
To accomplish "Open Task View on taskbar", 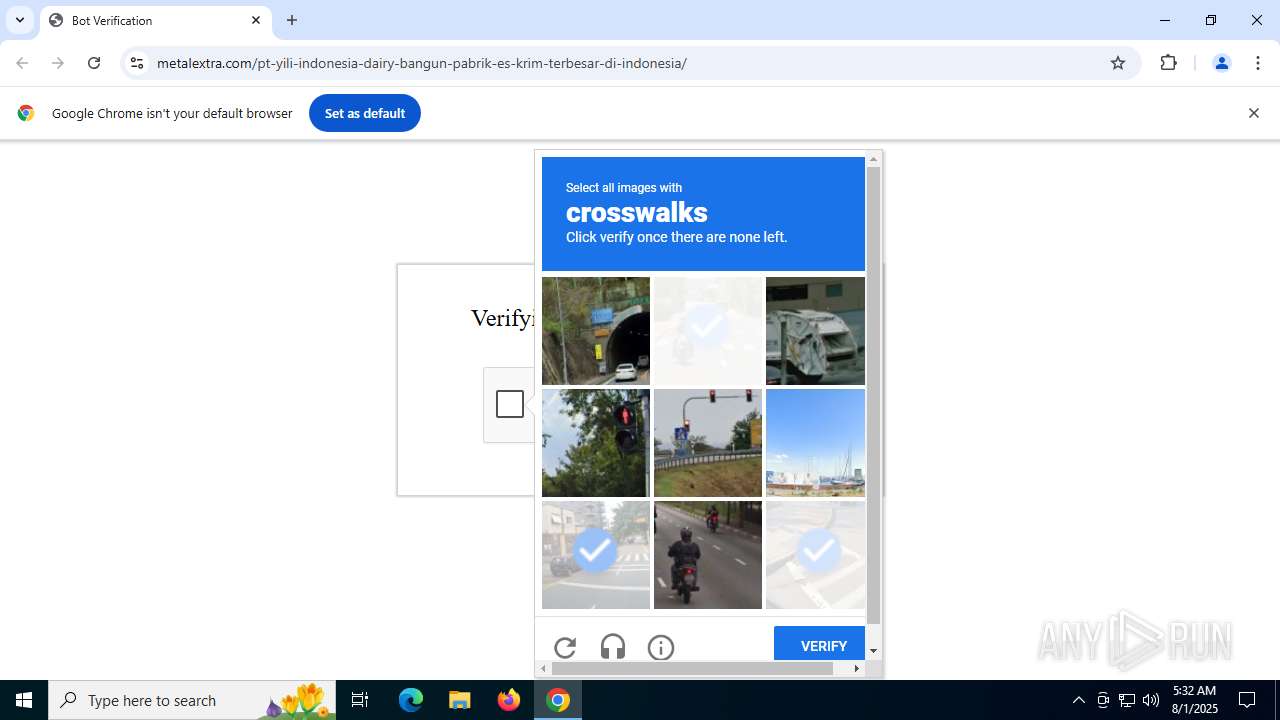I will coord(360,700).
